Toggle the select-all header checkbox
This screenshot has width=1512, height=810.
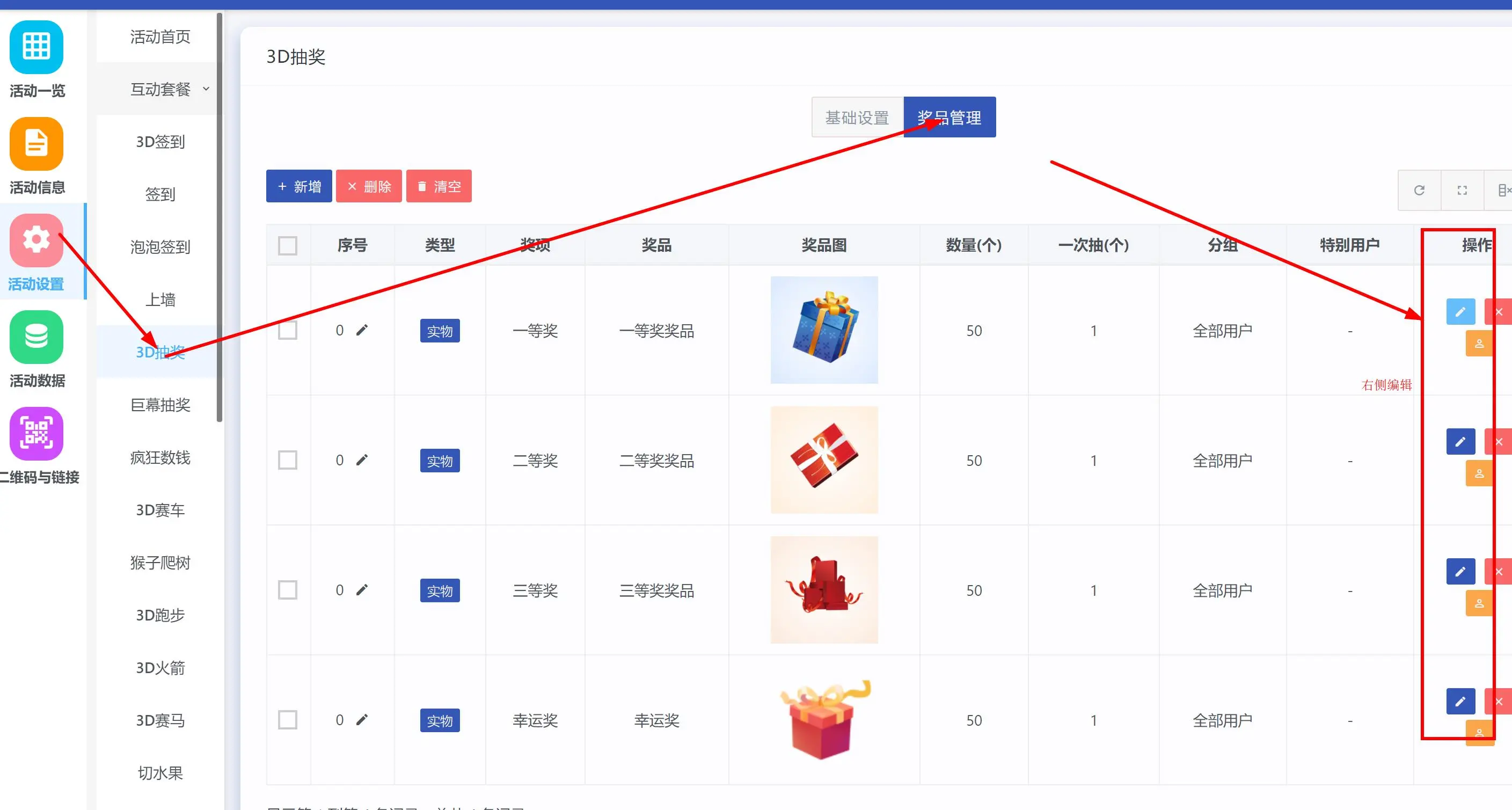pos(288,245)
